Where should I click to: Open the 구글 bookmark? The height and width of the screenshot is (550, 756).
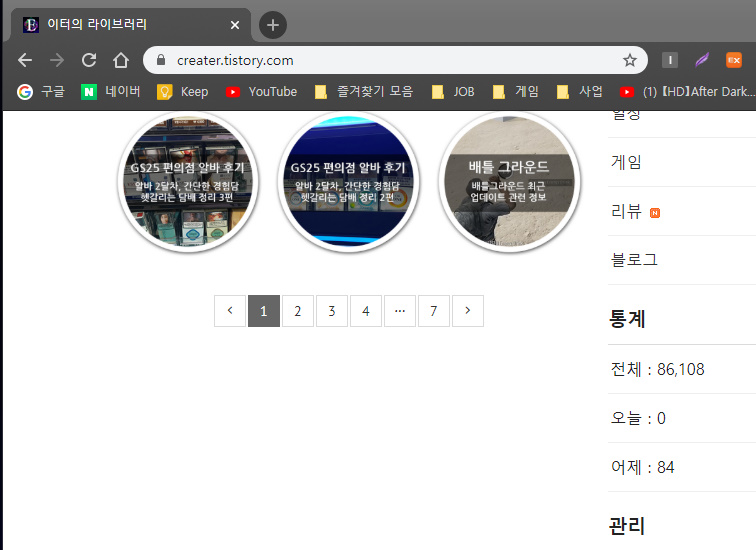(x=40, y=91)
